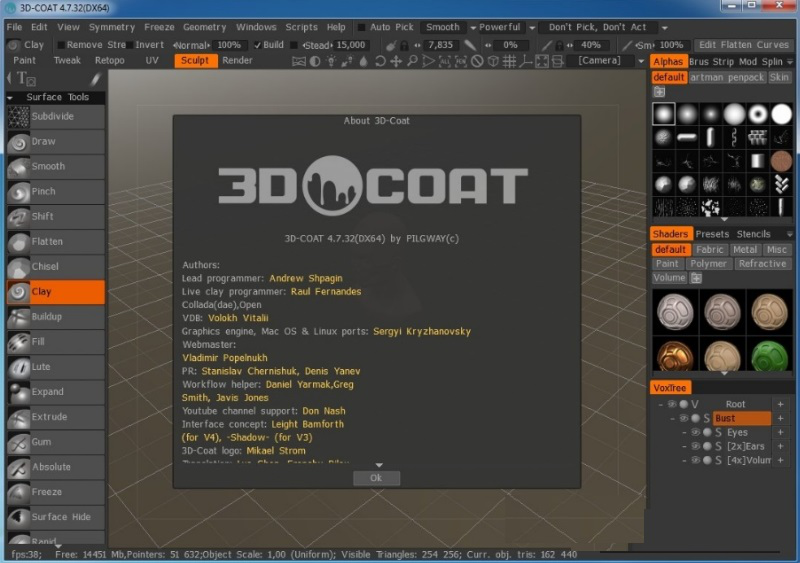Screen dimensions: 800x563
Task: Select the gold metallic shader swatch
Action: click(x=675, y=355)
